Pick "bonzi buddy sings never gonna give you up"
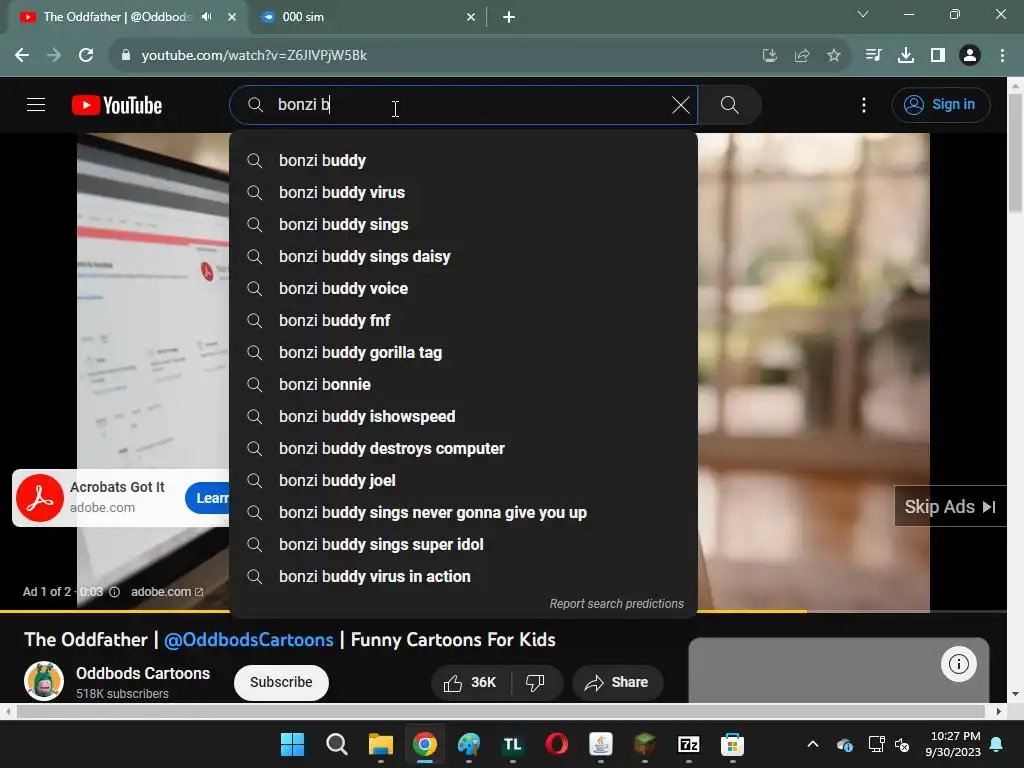This screenshot has width=1024, height=768. pos(464,513)
